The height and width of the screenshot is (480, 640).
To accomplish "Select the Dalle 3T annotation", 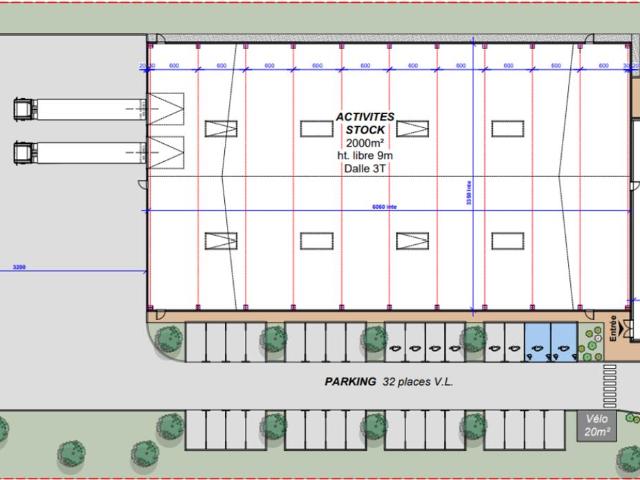I will coord(364,169).
